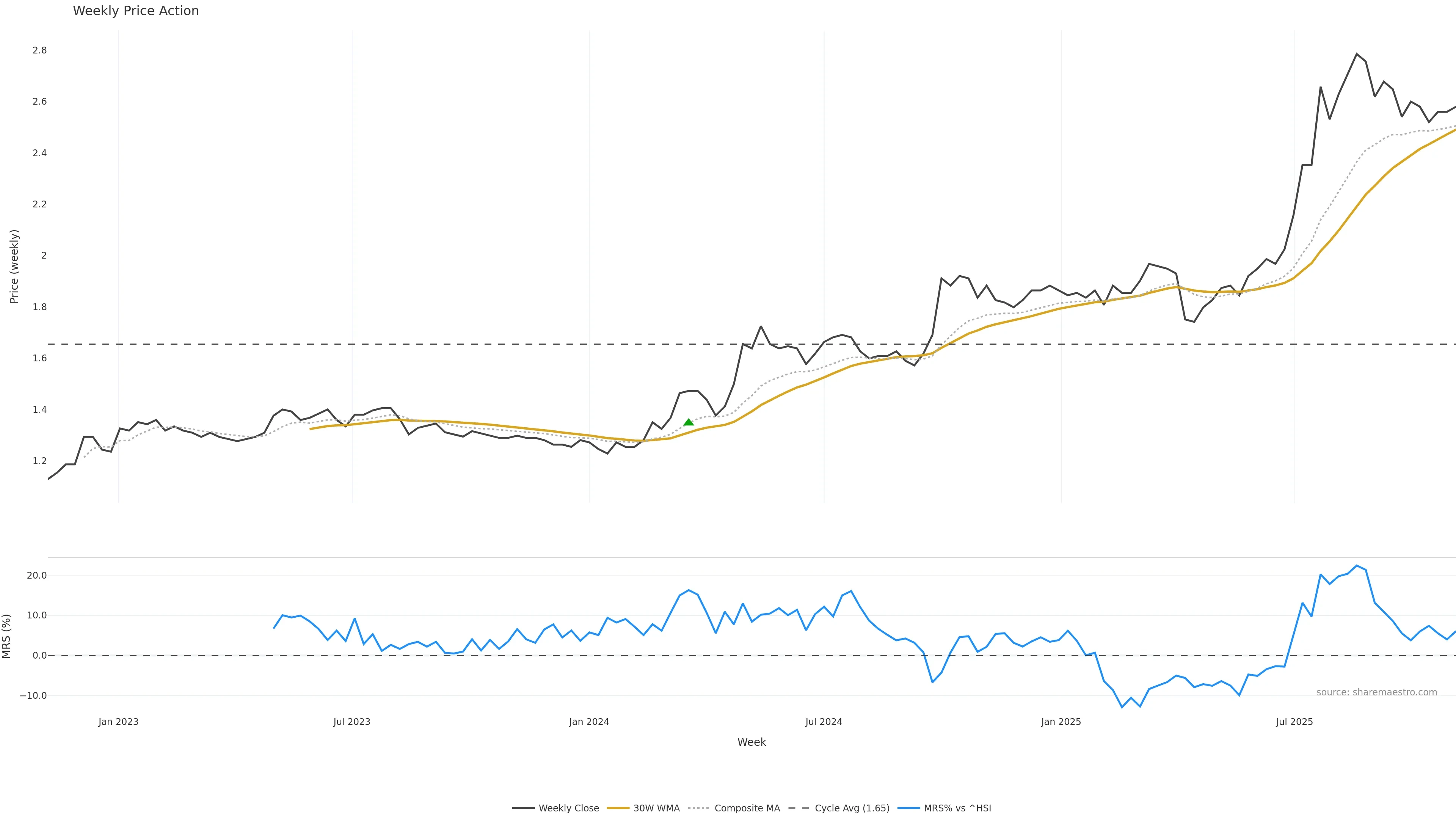This screenshot has height=819, width=1456.
Task: Click the Weekly Price Action chart title
Action: (x=136, y=11)
